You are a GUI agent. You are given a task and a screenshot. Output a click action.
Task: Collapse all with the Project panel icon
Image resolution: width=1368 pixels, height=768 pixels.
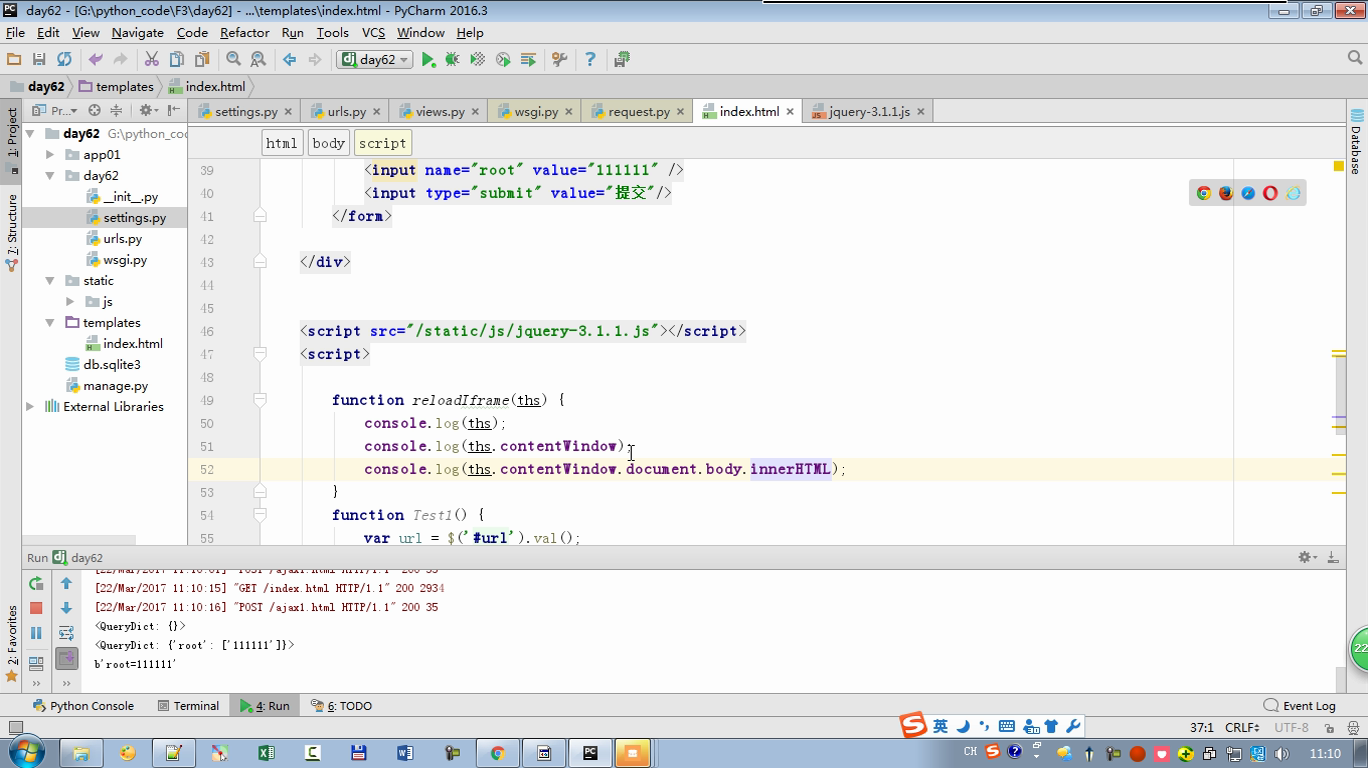(116, 111)
